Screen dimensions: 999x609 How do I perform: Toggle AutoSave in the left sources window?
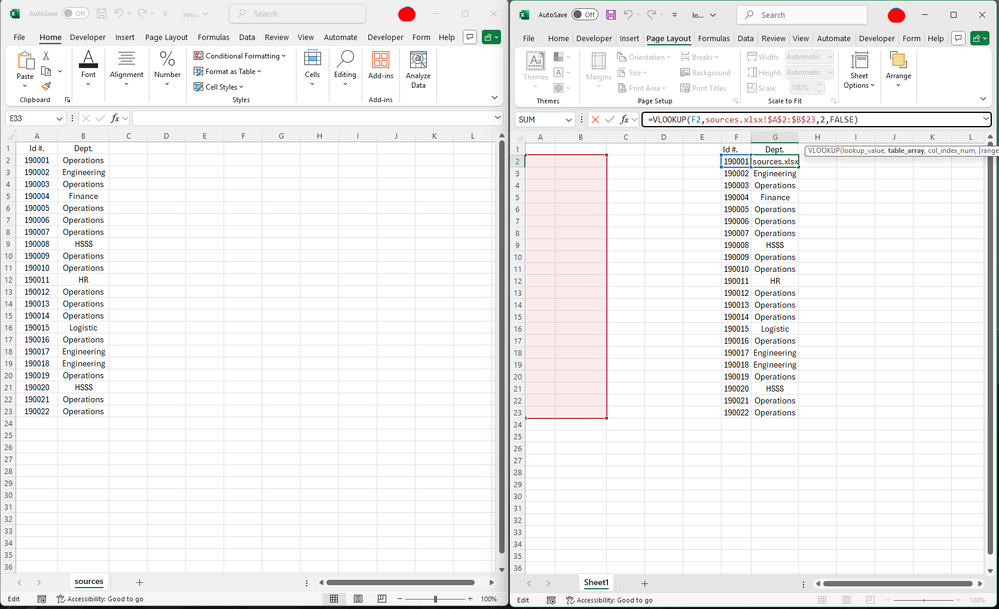pyautogui.click(x=75, y=13)
